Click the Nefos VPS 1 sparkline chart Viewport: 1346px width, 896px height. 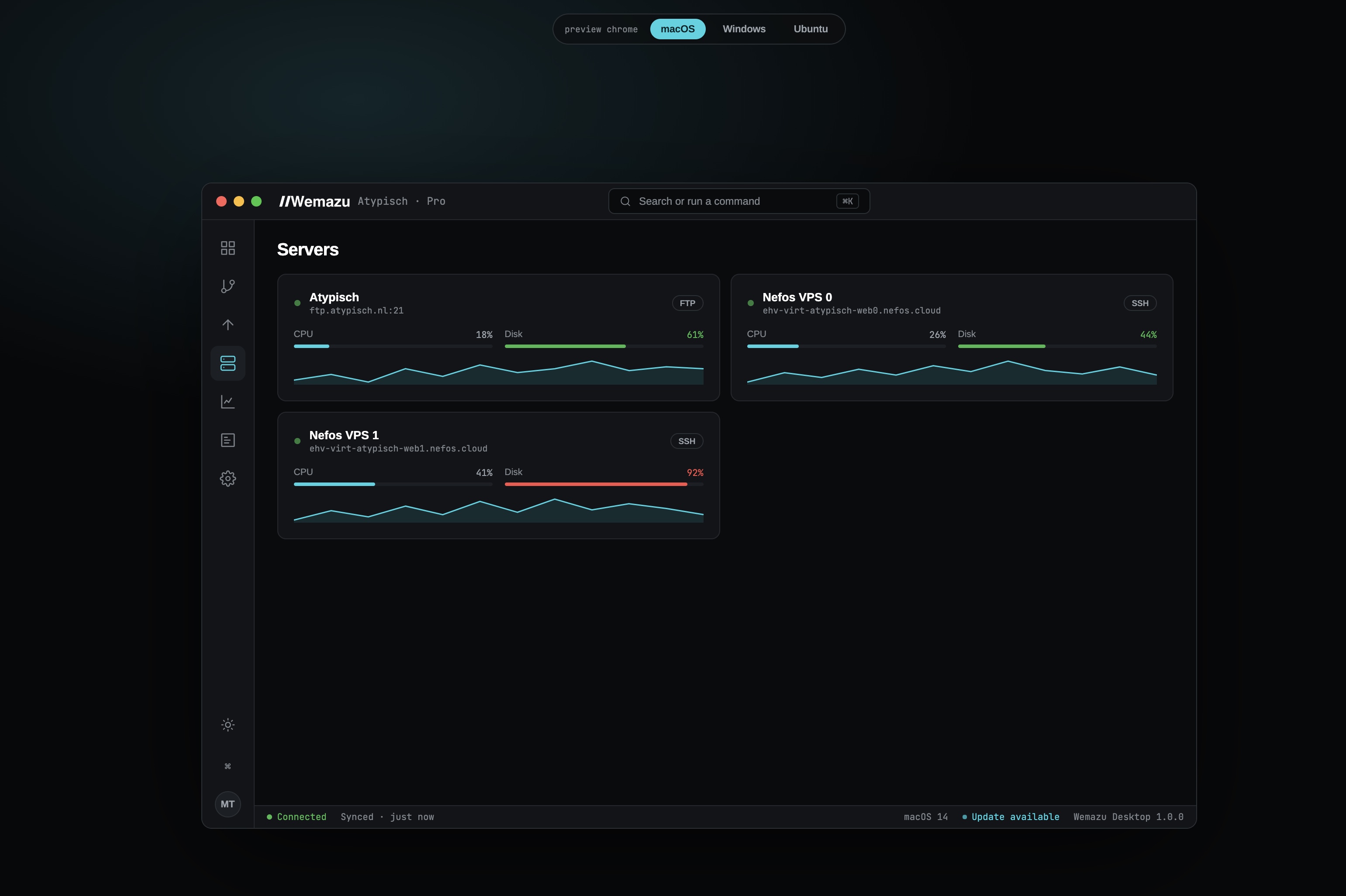tap(498, 510)
